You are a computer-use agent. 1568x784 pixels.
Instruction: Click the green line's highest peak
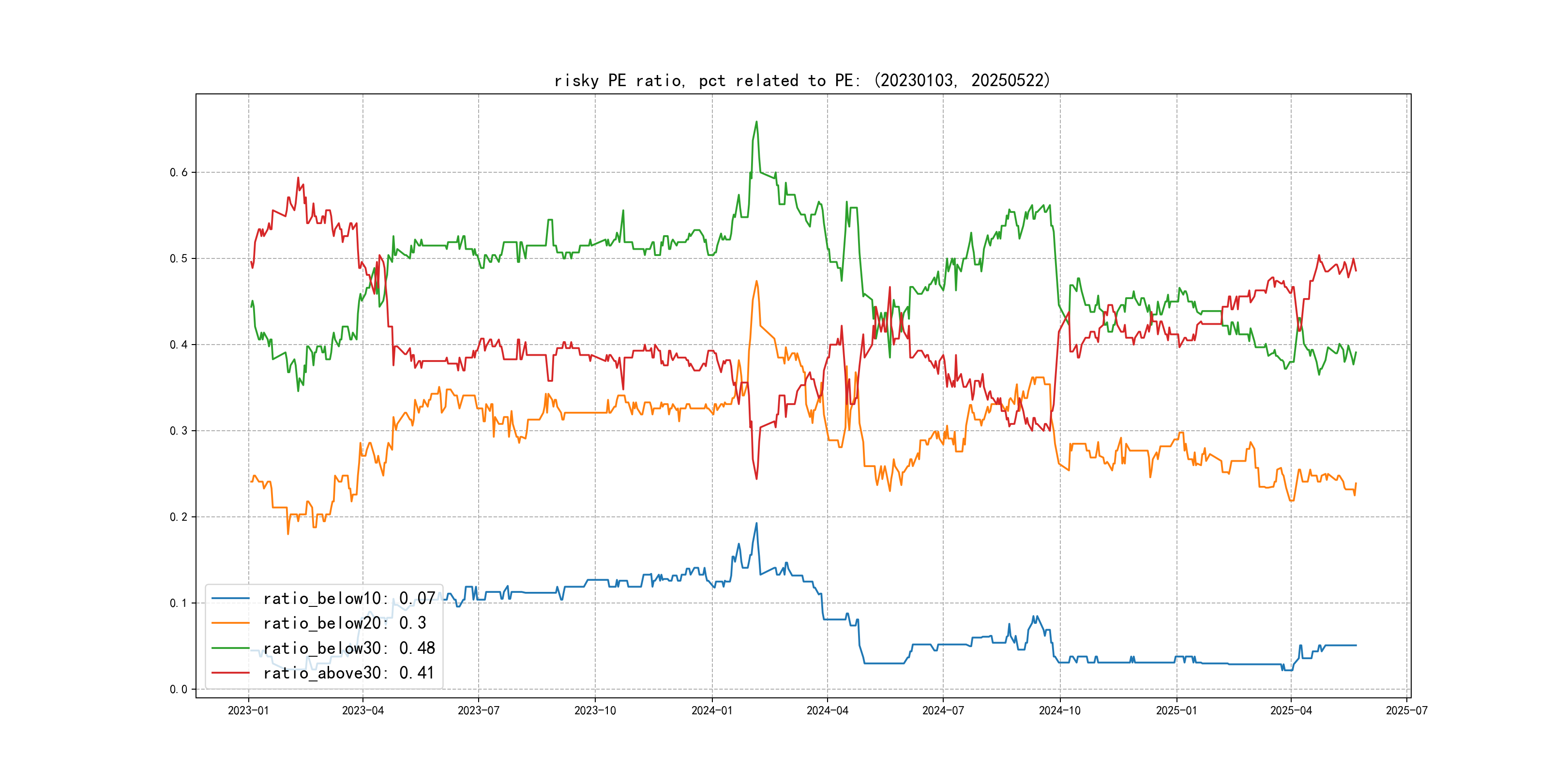coord(756,122)
